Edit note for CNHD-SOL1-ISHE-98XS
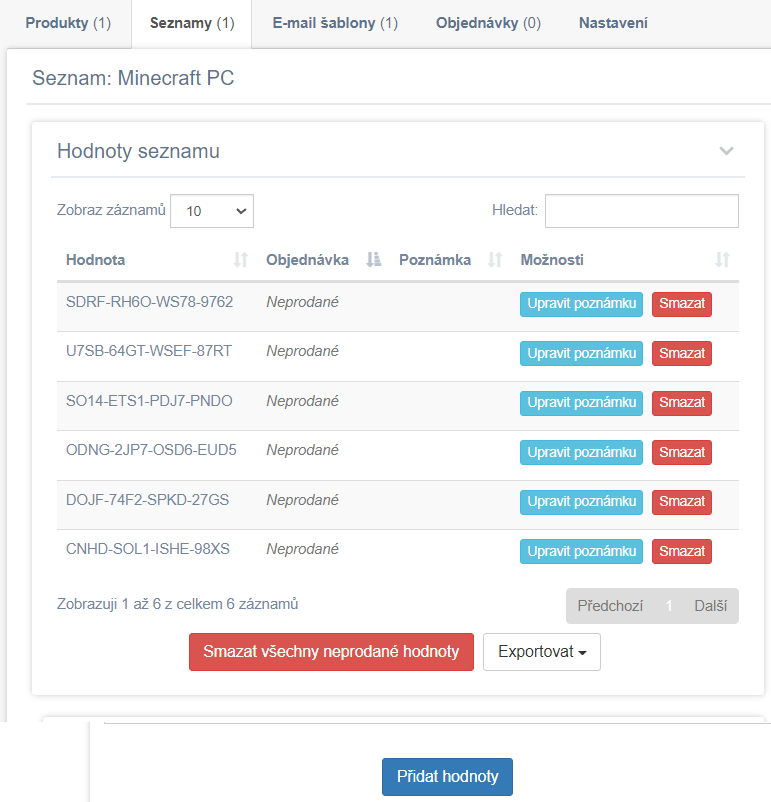The height and width of the screenshot is (802, 771). click(x=581, y=551)
